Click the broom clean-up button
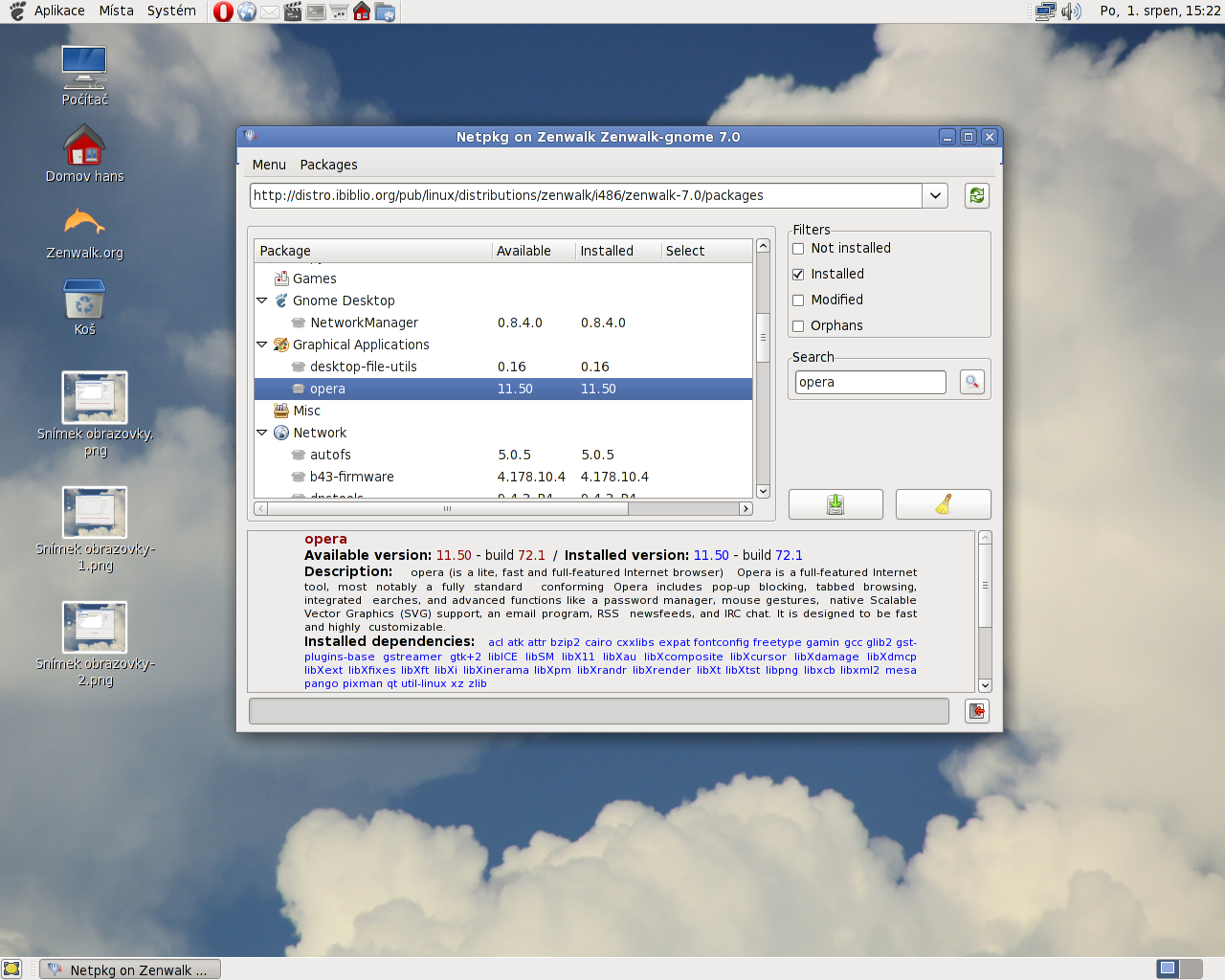This screenshot has height=980, width=1225. tap(944, 504)
